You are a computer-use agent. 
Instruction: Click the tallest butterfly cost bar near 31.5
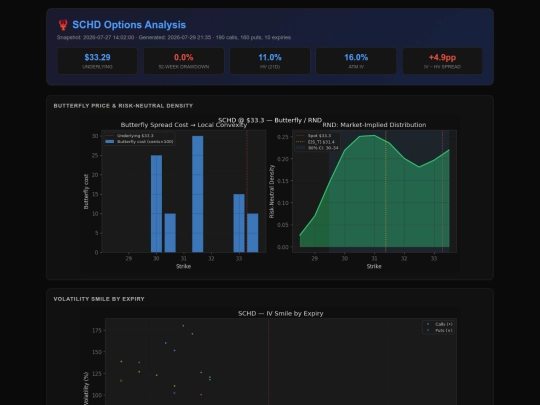click(198, 194)
